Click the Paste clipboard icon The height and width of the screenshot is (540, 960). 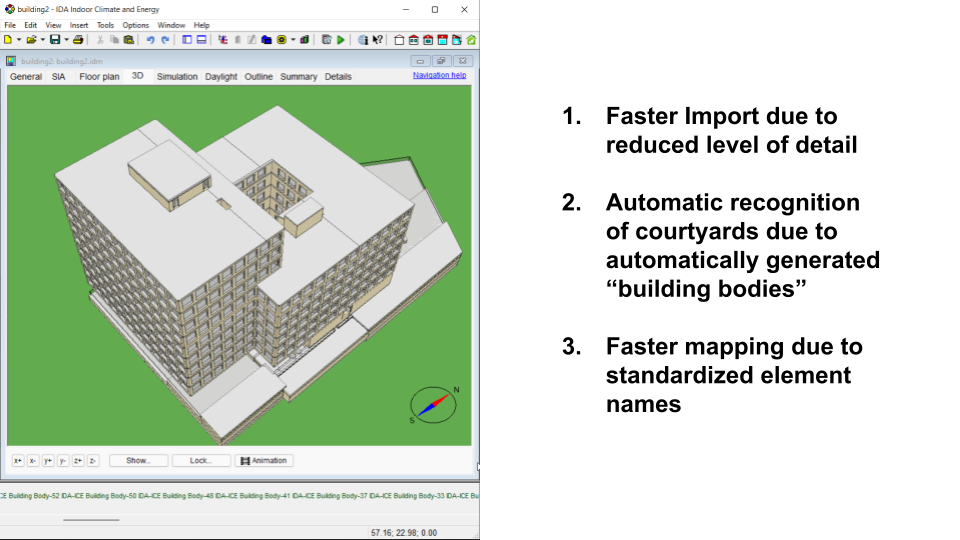coord(128,40)
